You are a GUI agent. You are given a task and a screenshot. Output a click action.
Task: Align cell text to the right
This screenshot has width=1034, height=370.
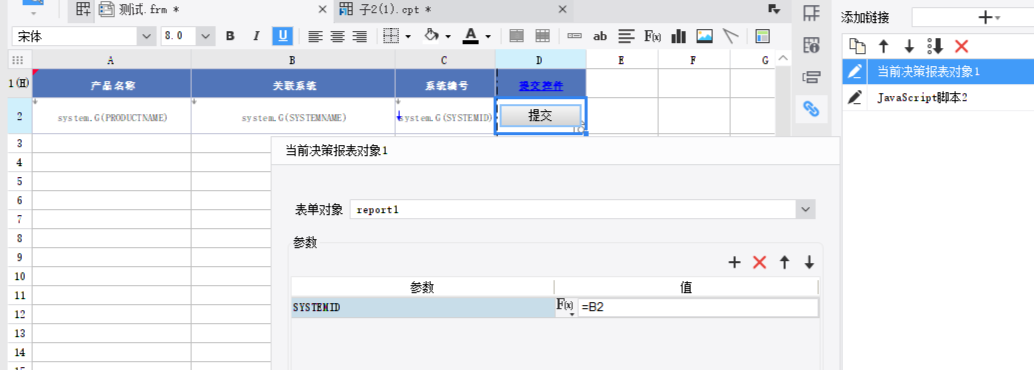coord(359,36)
